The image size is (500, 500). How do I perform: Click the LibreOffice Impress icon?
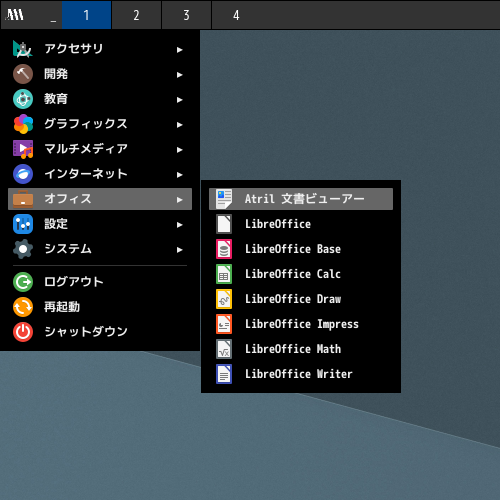pos(224,324)
